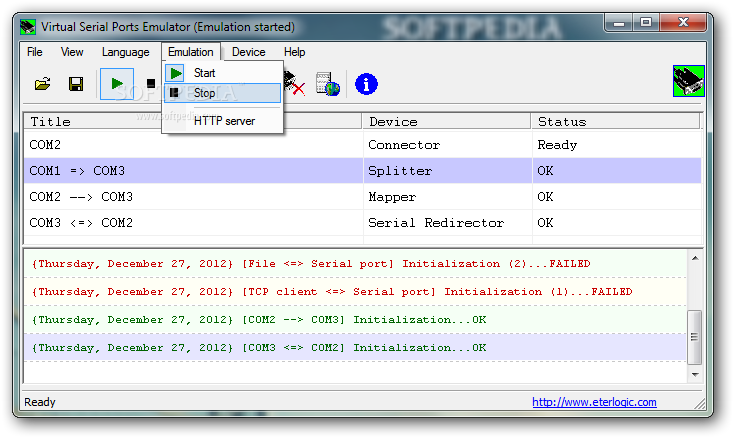Click the green serial connector logo icon
This screenshot has width=734, height=438.
tap(689, 81)
